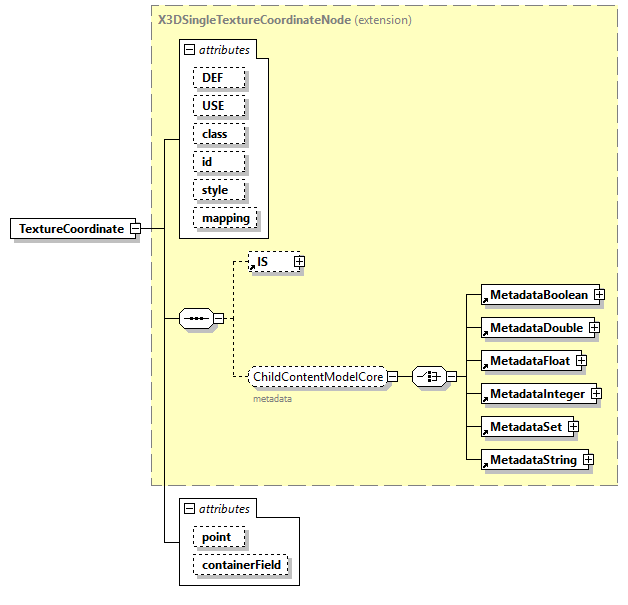Select the mapping attribute

click(x=225, y=218)
